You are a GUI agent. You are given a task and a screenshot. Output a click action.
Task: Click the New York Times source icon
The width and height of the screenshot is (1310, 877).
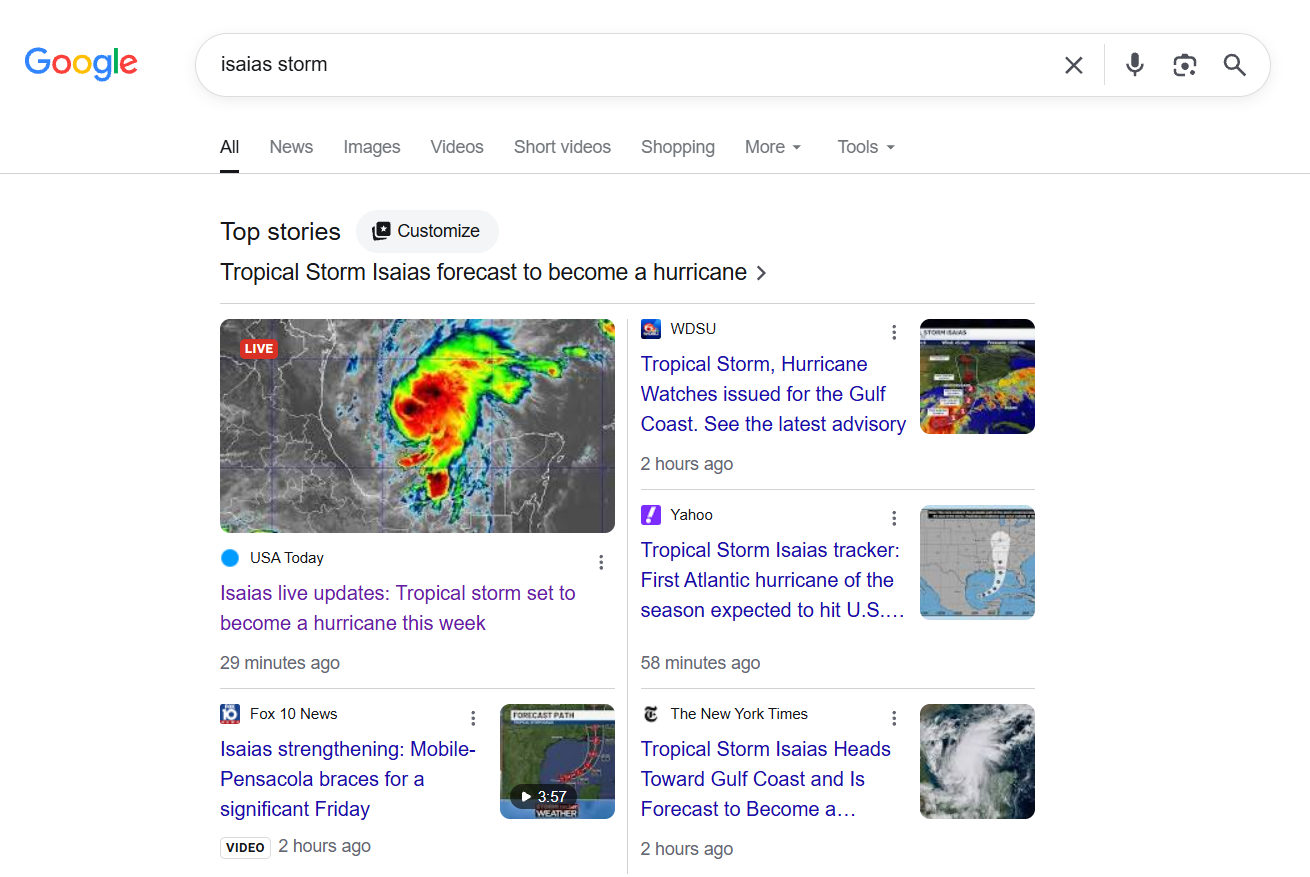[651, 714]
